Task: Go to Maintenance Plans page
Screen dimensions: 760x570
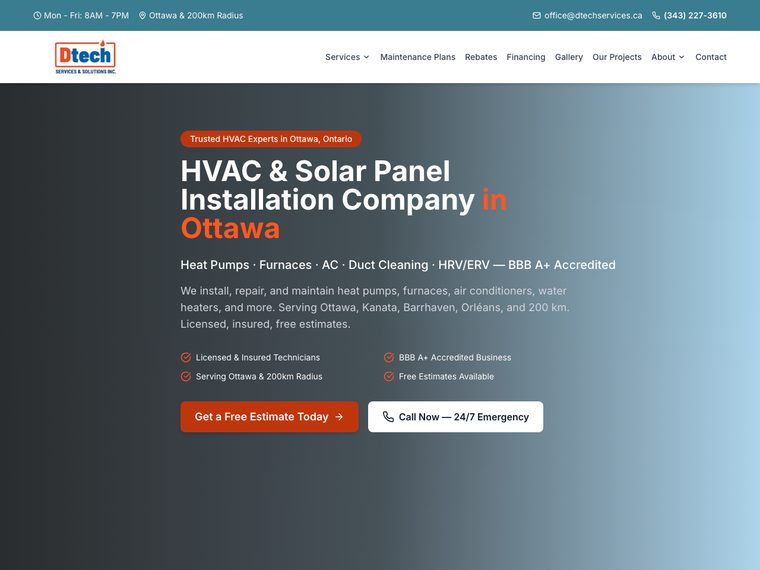Action: (x=418, y=57)
